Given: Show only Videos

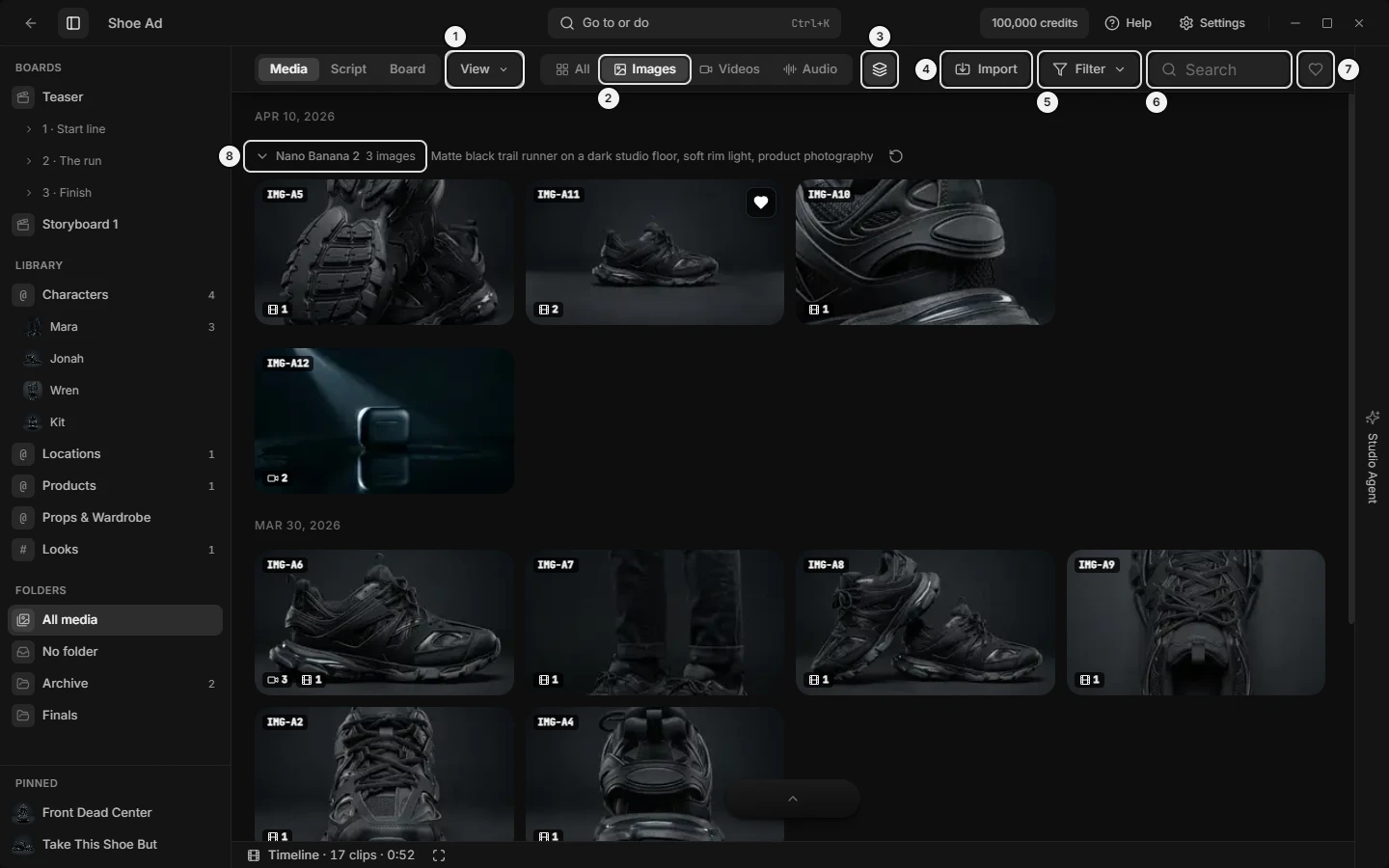Looking at the screenshot, I should click(x=729, y=69).
